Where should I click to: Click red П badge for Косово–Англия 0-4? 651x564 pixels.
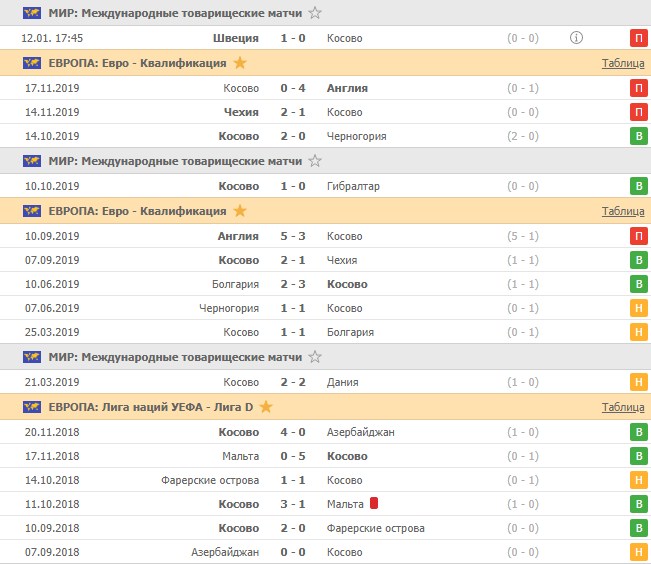coord(637,88)
